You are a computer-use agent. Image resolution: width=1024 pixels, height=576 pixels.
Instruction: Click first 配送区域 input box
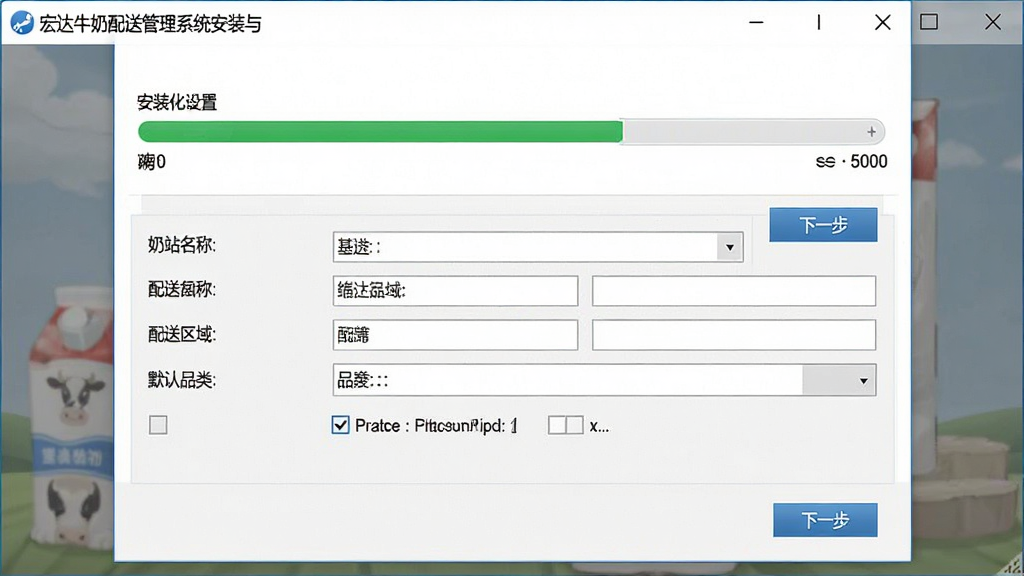tap(455, 335)
